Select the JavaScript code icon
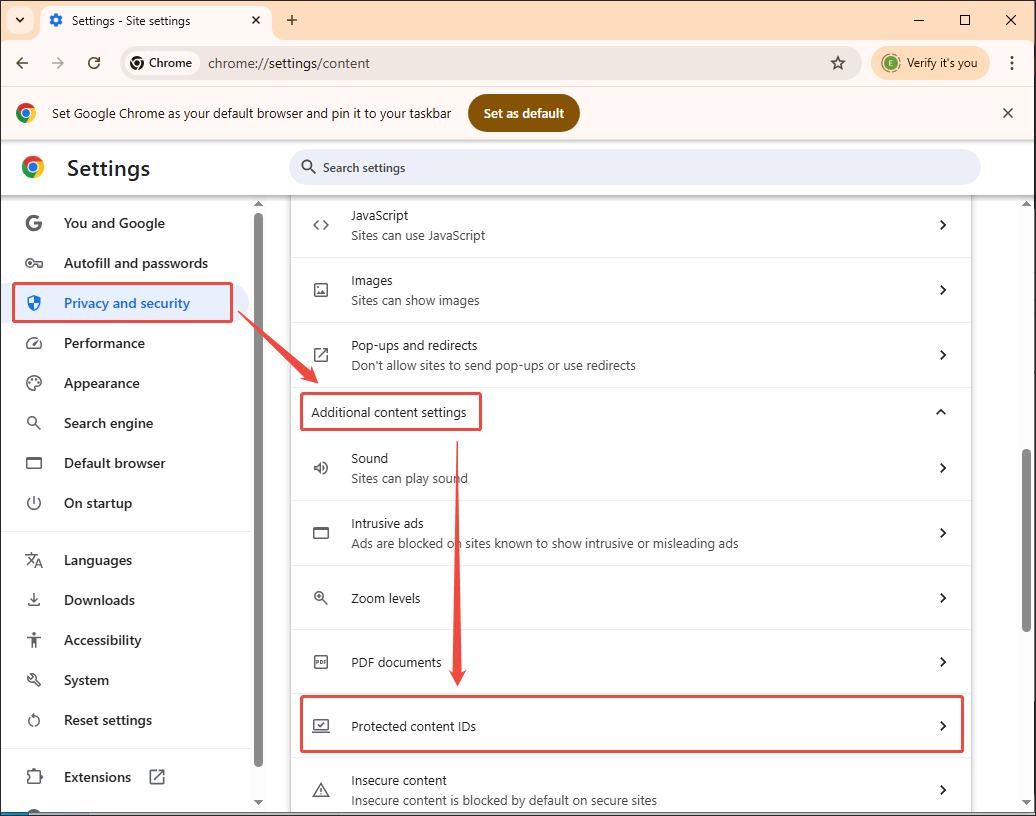The height and width of the screenshot is (816, 1036). click(320, 224)
